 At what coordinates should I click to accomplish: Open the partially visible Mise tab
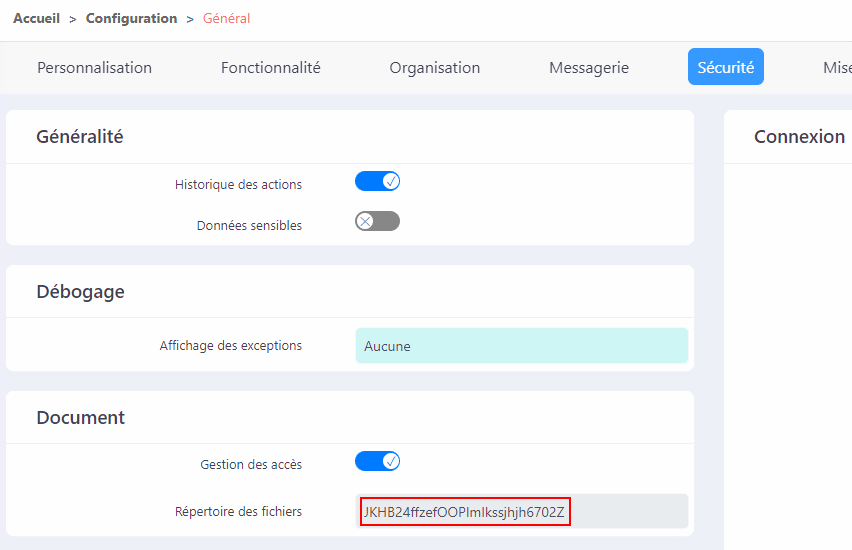point(837,67)
